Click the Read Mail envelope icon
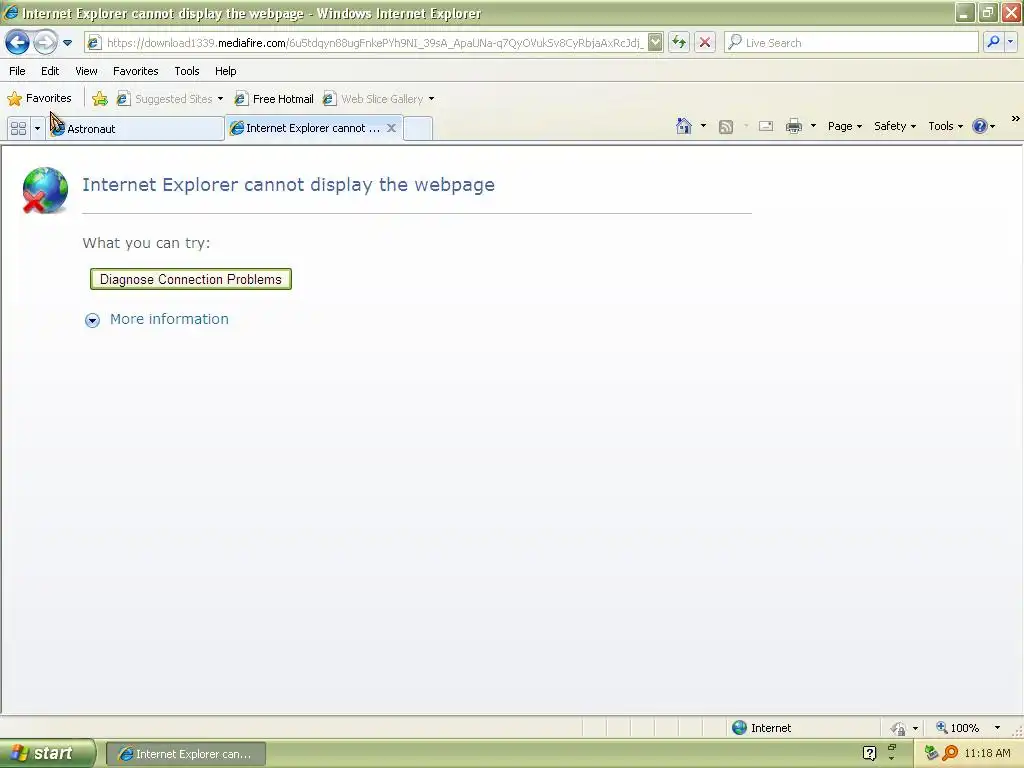This screenshot has height=768, width=1024. point(766,126)
